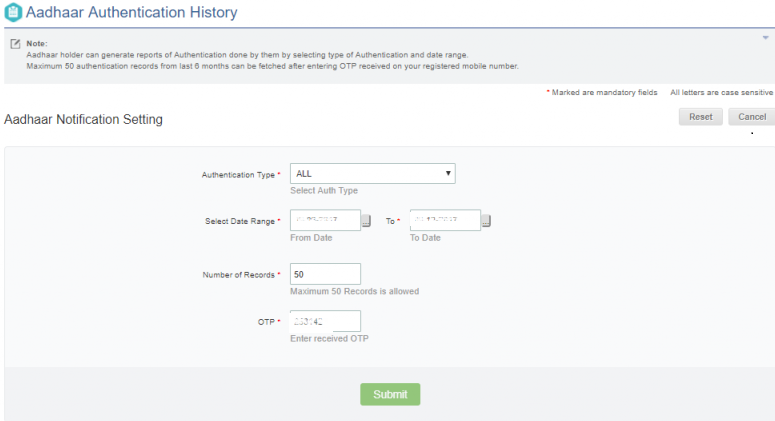The width and height of the screenshot is (775, 421).
Task: Click the 'Enter received OTP' hint
Action: tap(329, 338)
